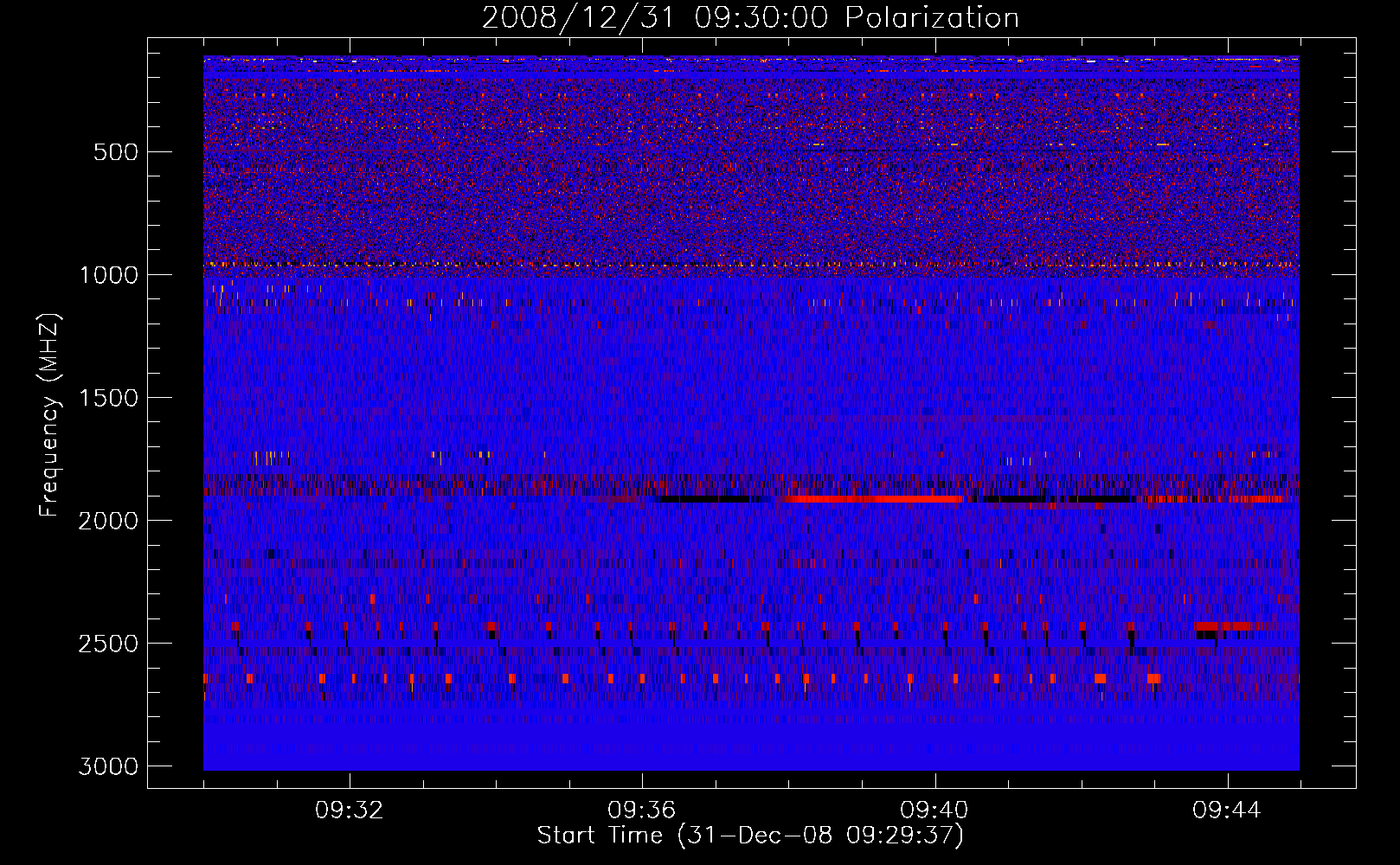The image size is (1400, 865).
Task: Click the 'Frequency (MHZ)' y-axis label
Action: click(x=49, y=415)
